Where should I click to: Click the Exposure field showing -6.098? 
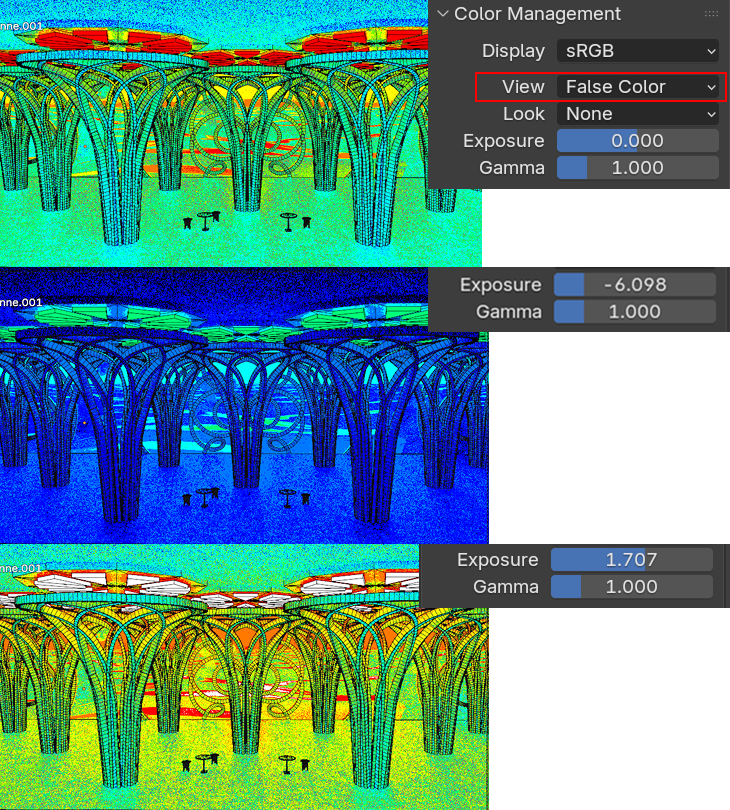click(635, 285)
